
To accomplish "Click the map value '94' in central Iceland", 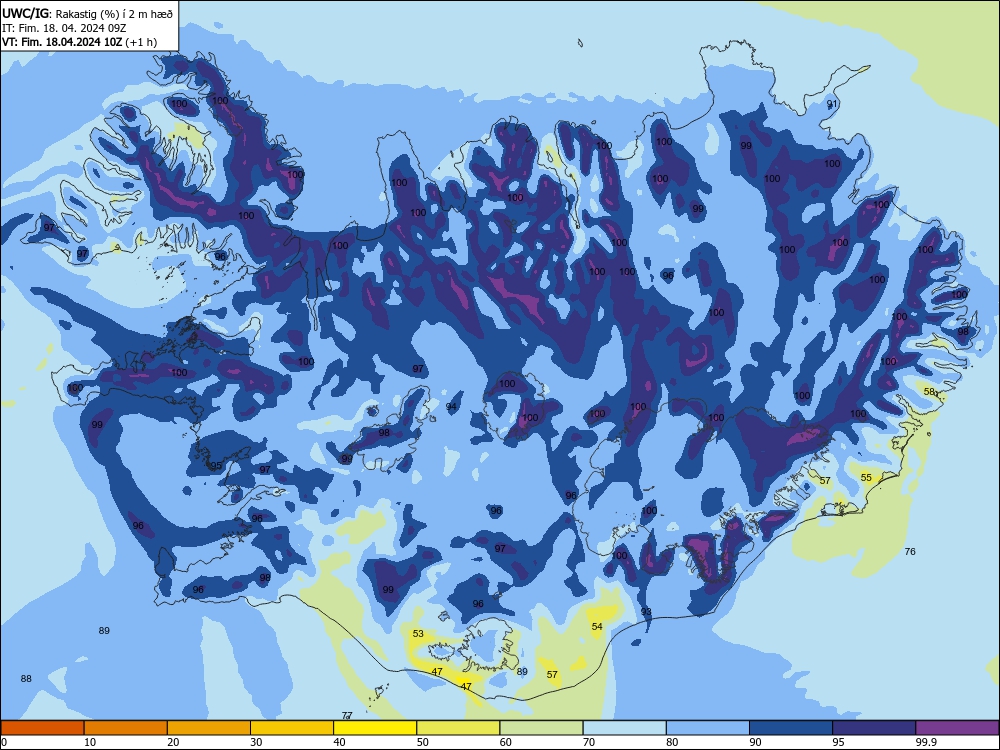I will coord(452,406).
